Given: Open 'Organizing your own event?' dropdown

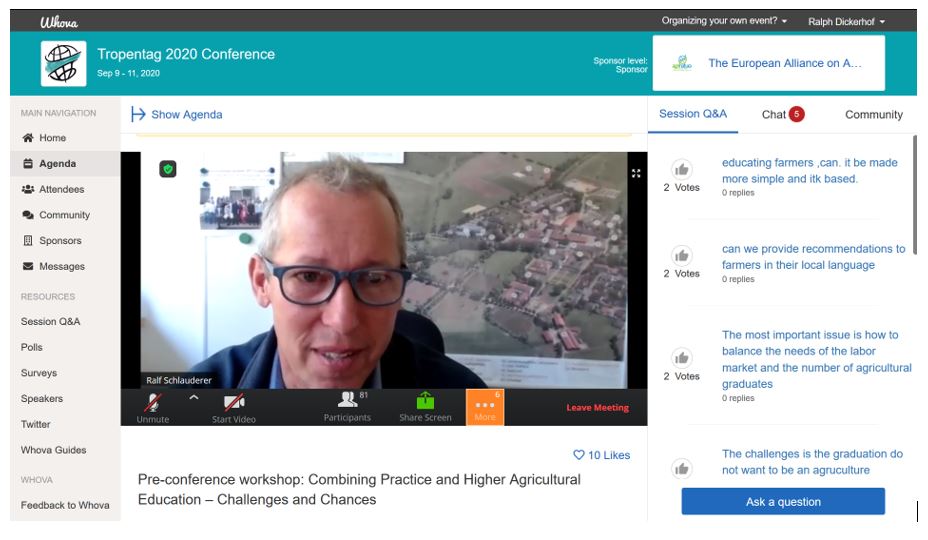Looking at the screenshot, I should pos(724,21).
